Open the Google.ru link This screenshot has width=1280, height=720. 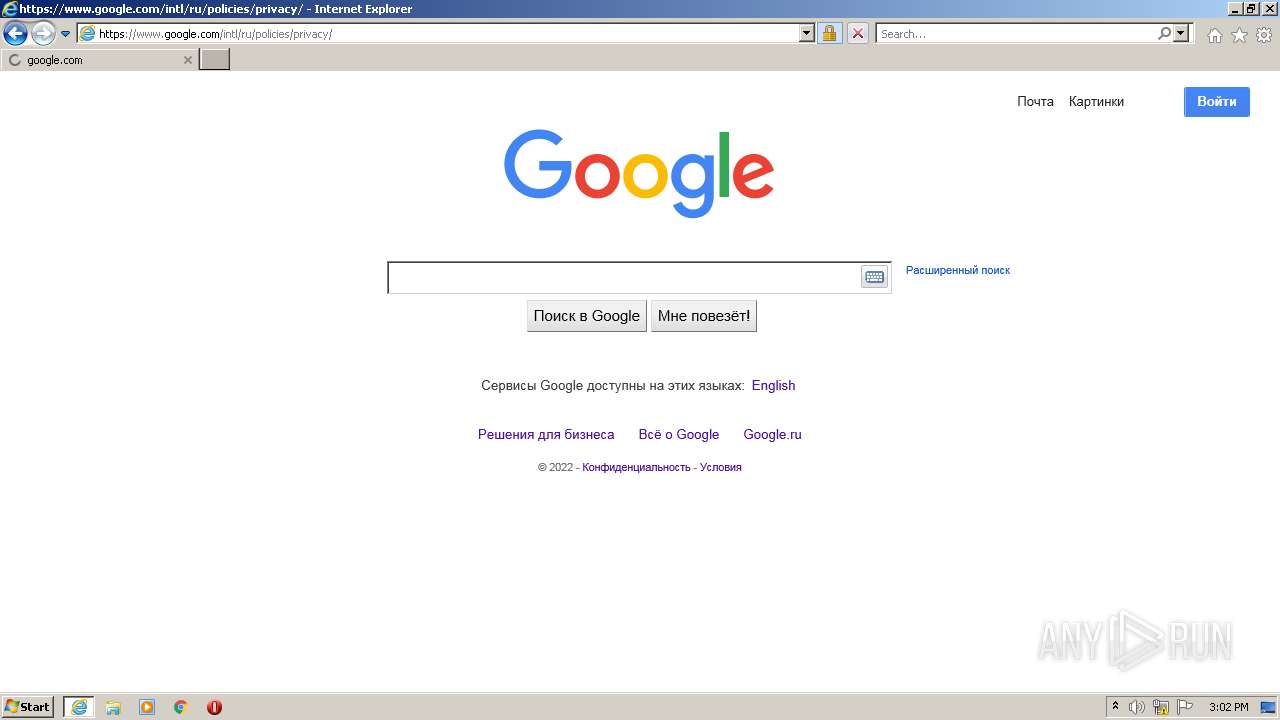pyautogui.click(x=772, y=434)
